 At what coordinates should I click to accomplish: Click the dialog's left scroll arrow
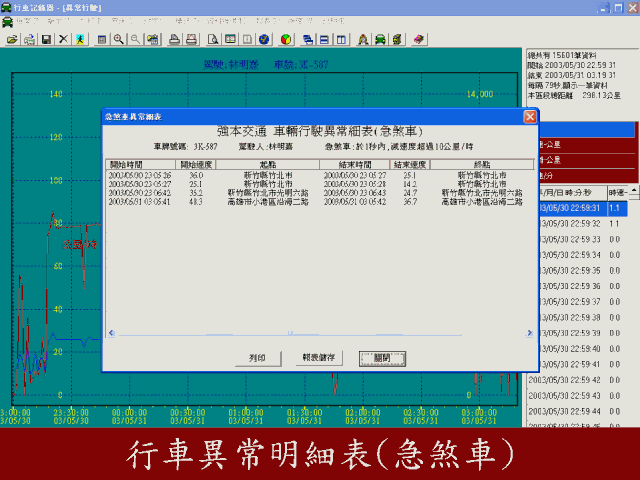tap(111, 333)
